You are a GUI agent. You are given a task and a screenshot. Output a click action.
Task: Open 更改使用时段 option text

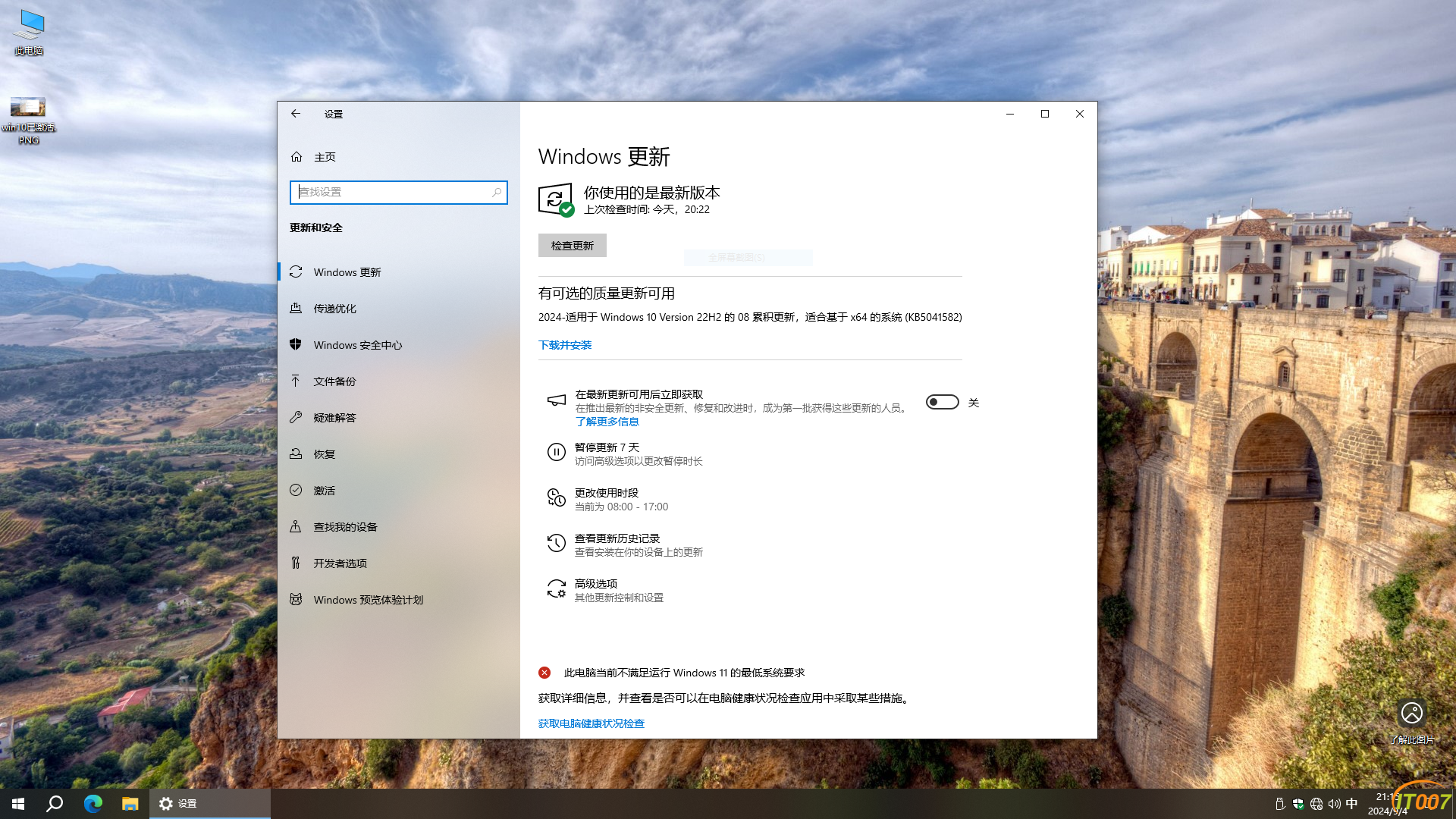[x=607, y=493]
